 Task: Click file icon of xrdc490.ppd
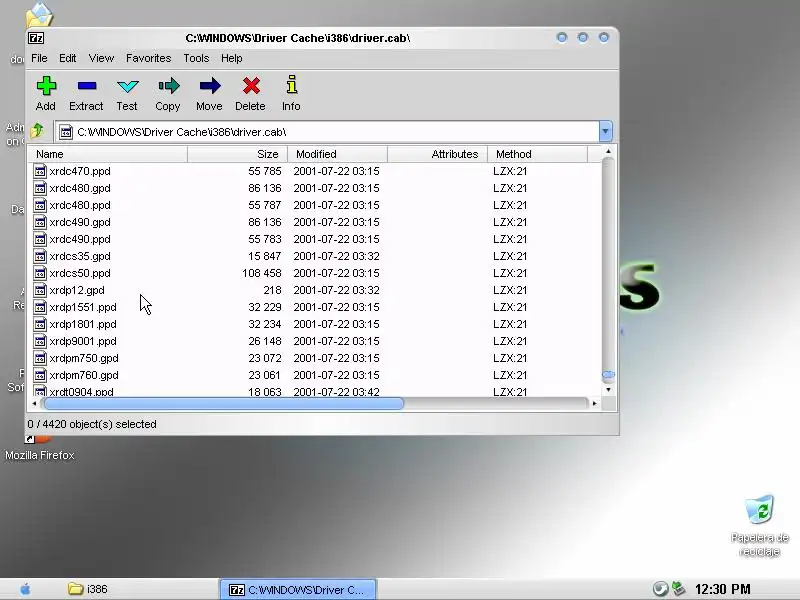coord(40,239)
